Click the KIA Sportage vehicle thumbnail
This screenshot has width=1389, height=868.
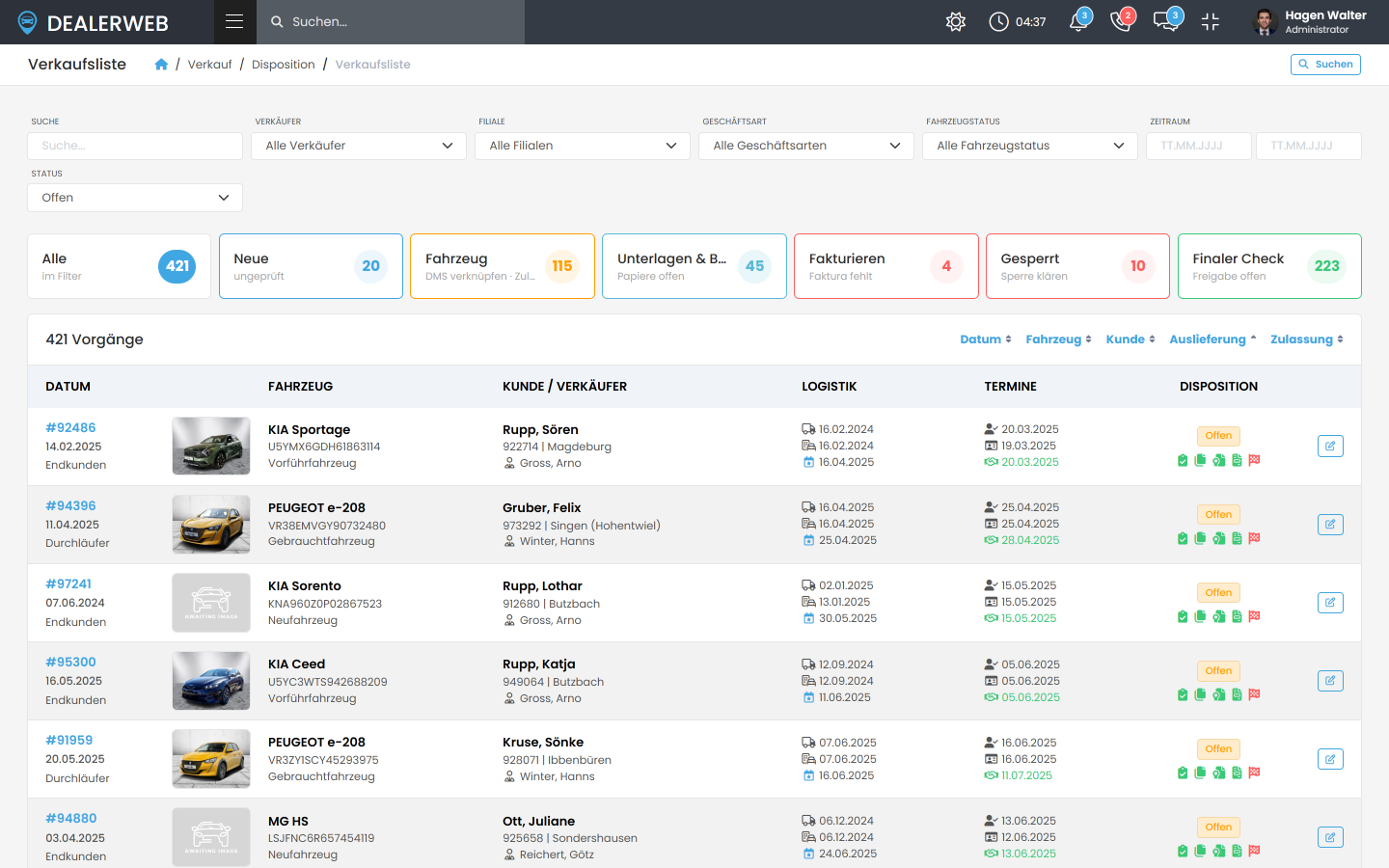(x=211, y=446)
